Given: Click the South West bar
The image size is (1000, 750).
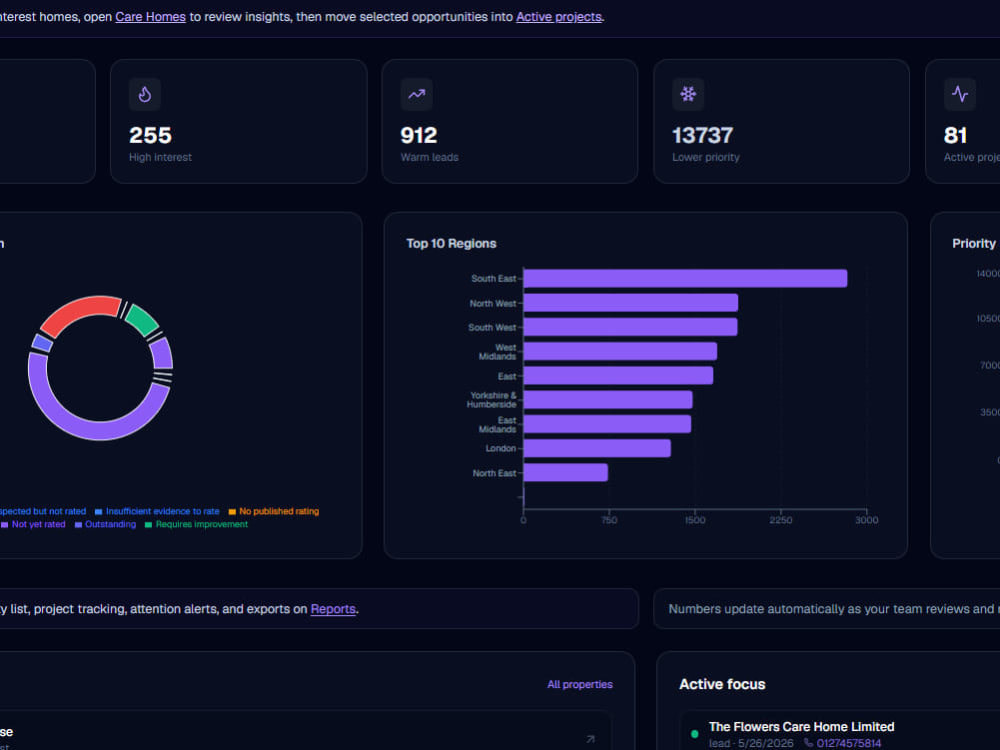Looking at the screenshot, I should tap(630, 327).
